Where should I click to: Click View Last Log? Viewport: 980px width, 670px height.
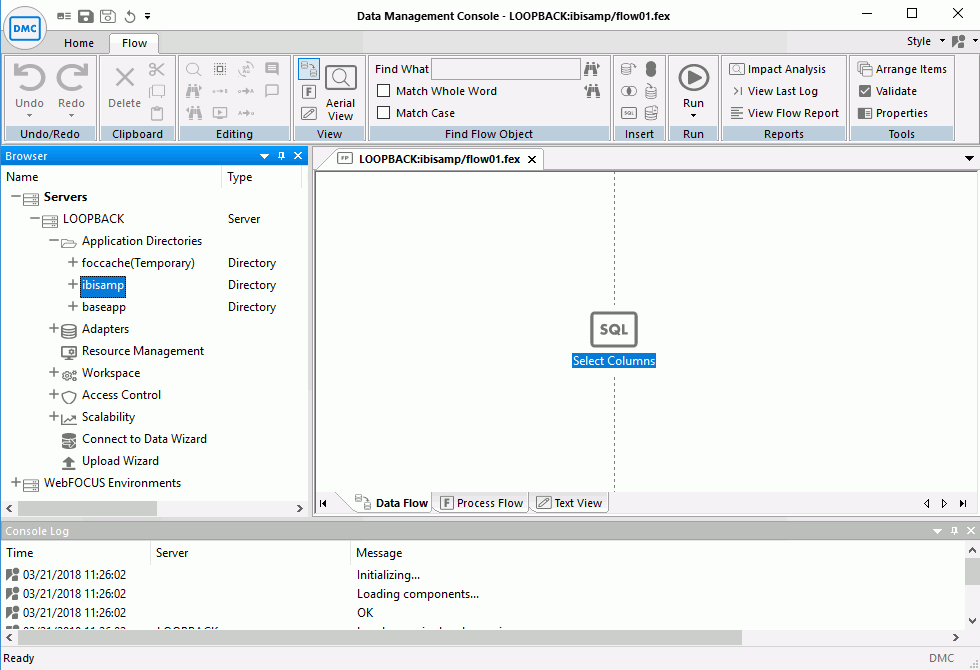[x=775, y=91]
